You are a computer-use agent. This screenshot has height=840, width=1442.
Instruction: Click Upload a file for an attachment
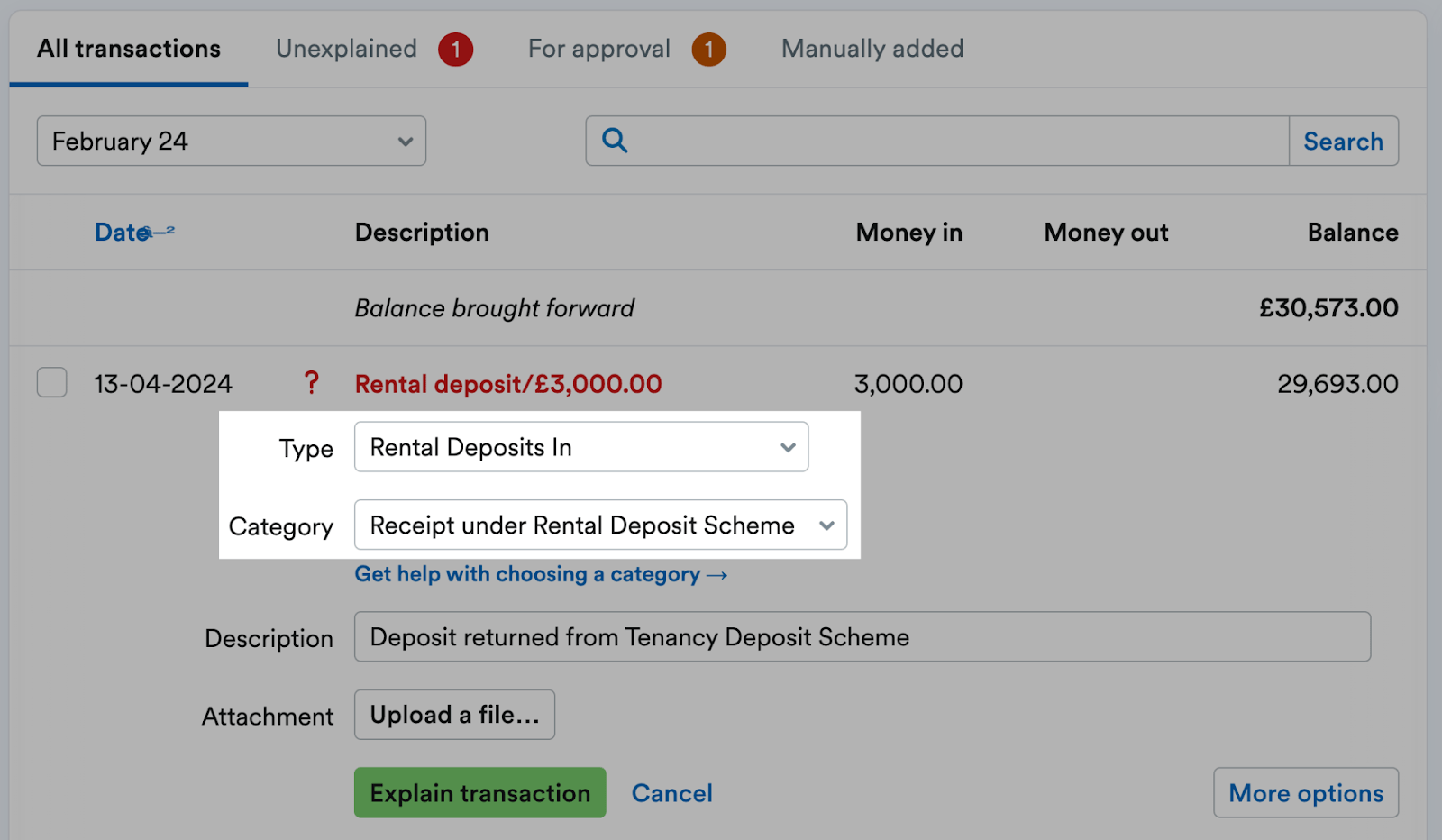[x=454, y=714]
